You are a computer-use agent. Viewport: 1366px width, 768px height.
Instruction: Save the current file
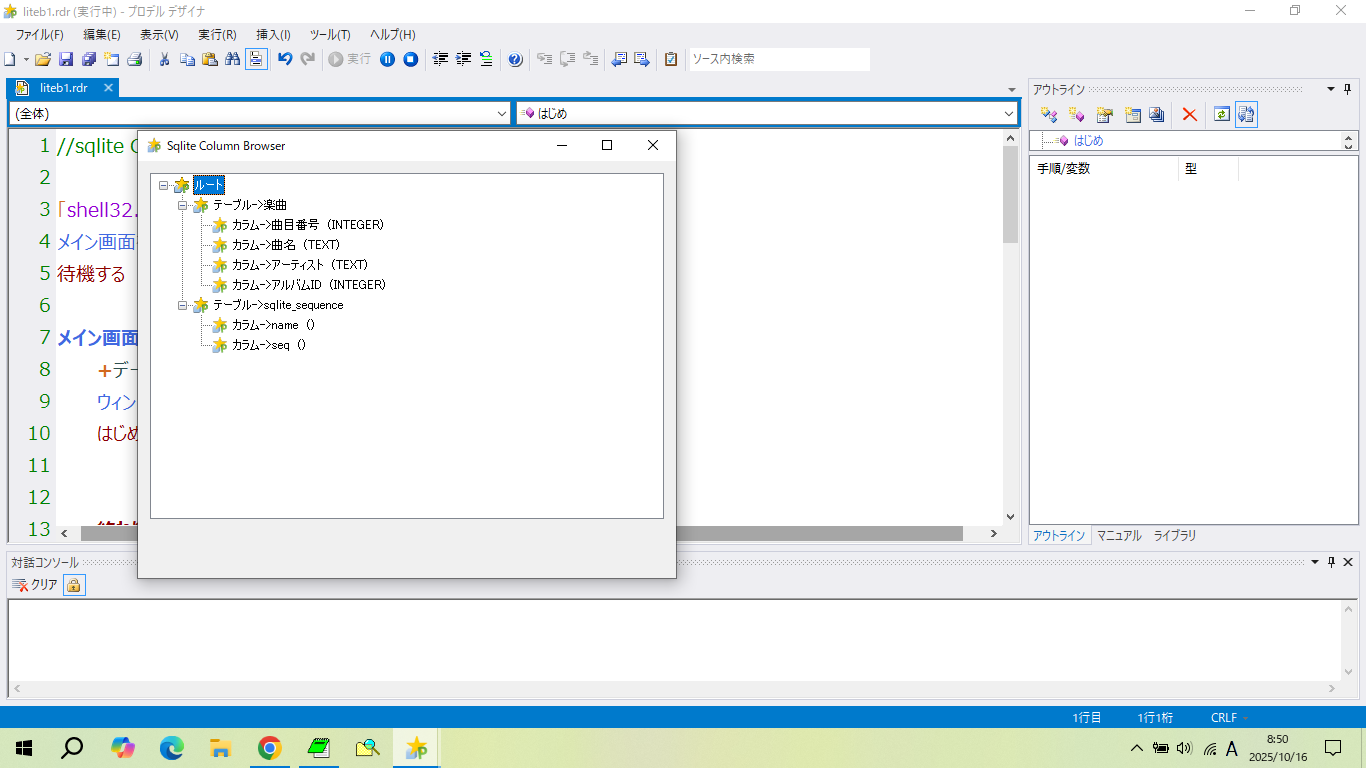tap(66, 59)
